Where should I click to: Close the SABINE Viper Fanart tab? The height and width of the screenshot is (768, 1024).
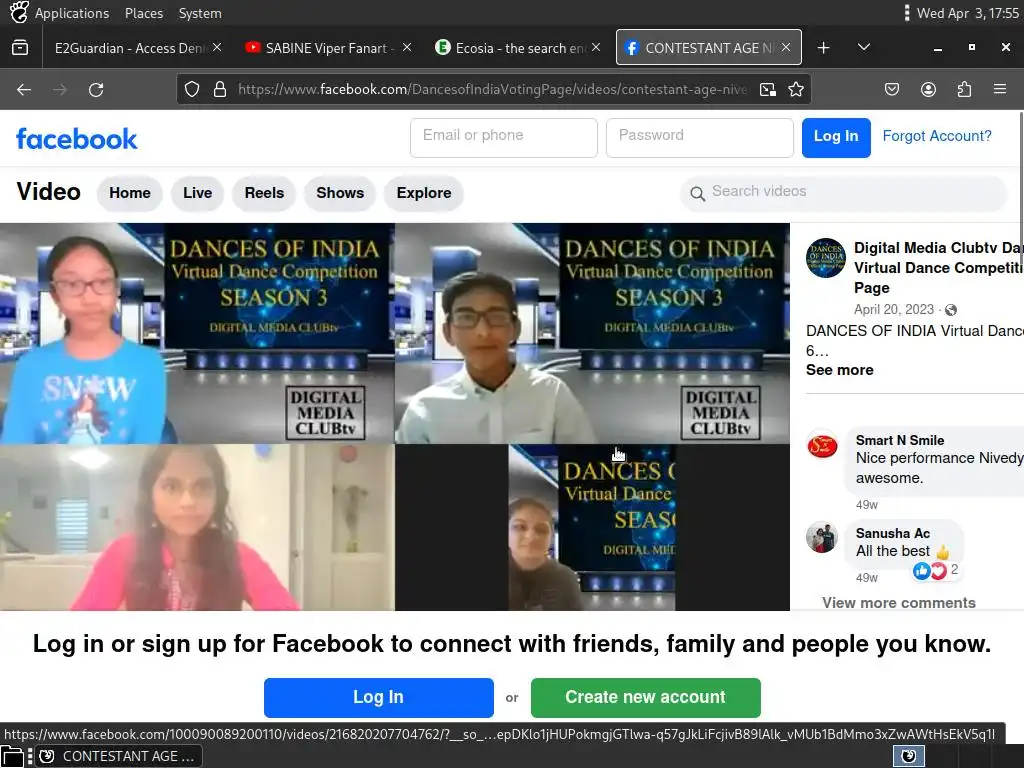[407, 48]
